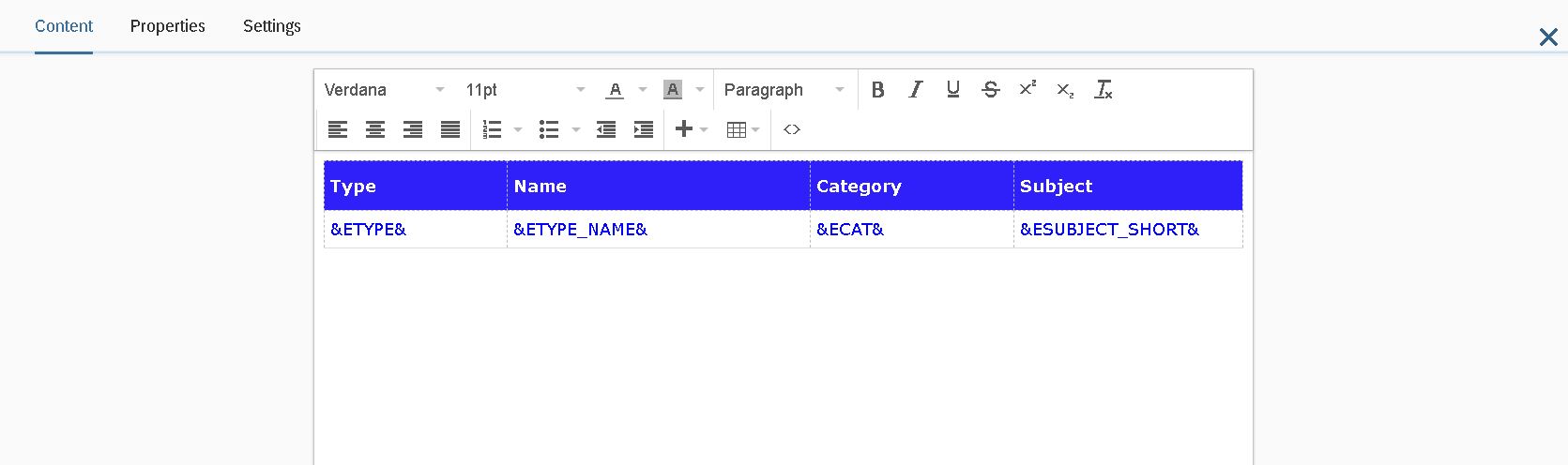
Task: Switch to the Properties tab
Action: [x=168, y=26]
